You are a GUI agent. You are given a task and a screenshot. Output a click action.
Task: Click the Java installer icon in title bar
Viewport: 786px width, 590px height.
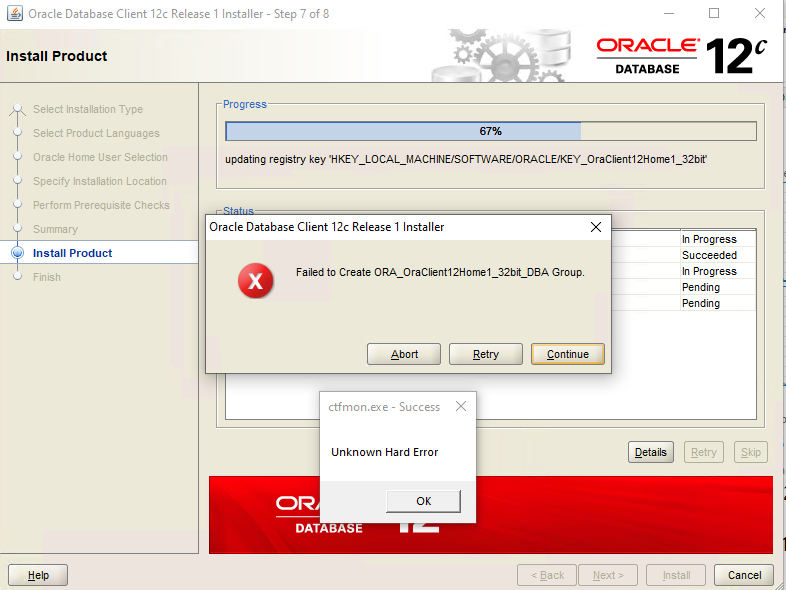[14, 14]
